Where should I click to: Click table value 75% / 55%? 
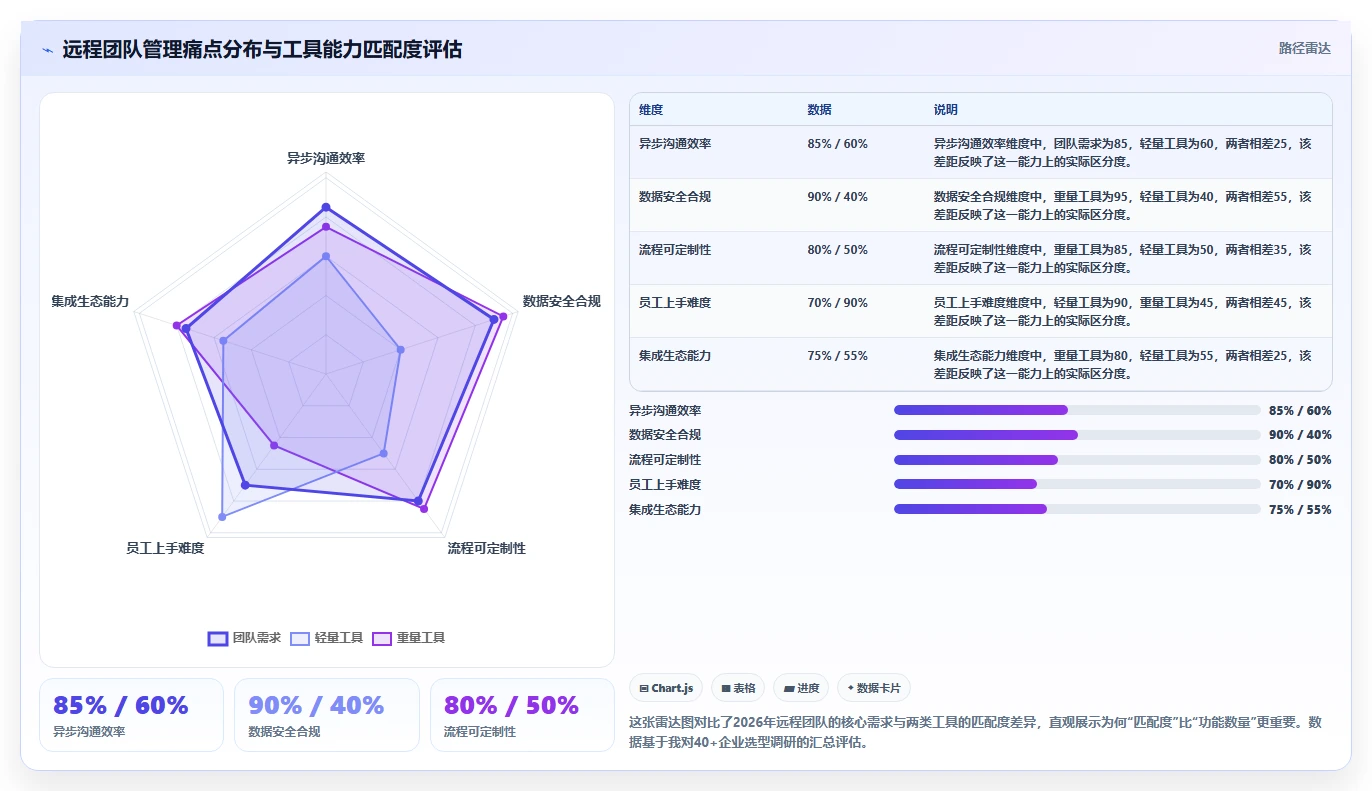[x=837, y=355]
